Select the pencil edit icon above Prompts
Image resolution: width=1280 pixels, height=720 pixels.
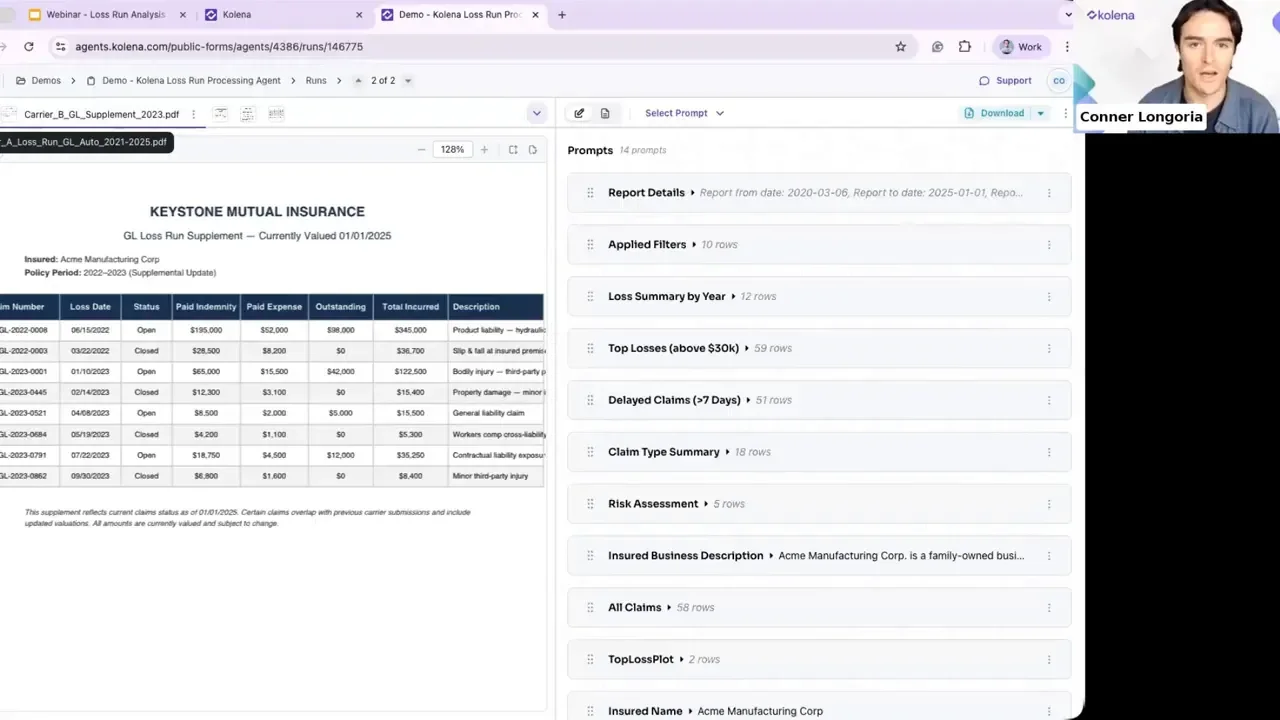coord(579,113)
